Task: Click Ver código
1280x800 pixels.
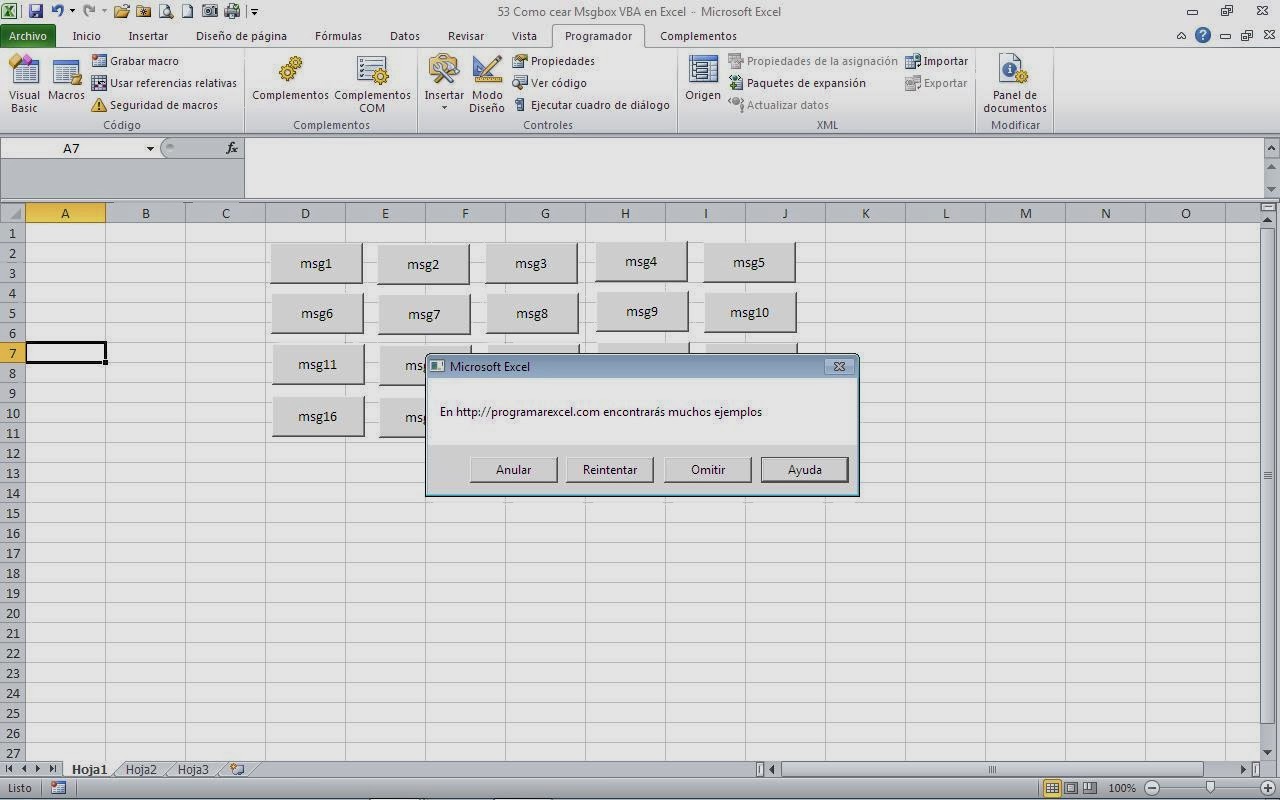Action: pyautogui.click(x=550, y=83)
